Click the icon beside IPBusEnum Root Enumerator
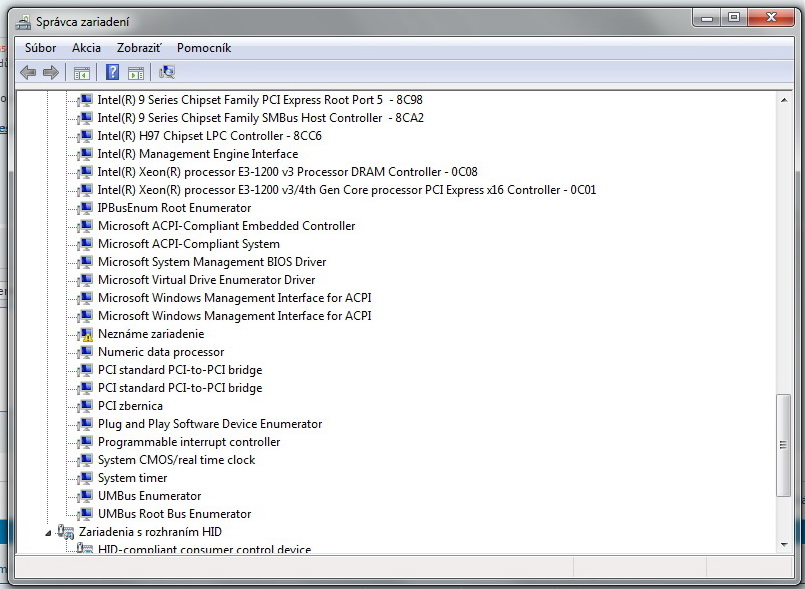 pos(85,208)
